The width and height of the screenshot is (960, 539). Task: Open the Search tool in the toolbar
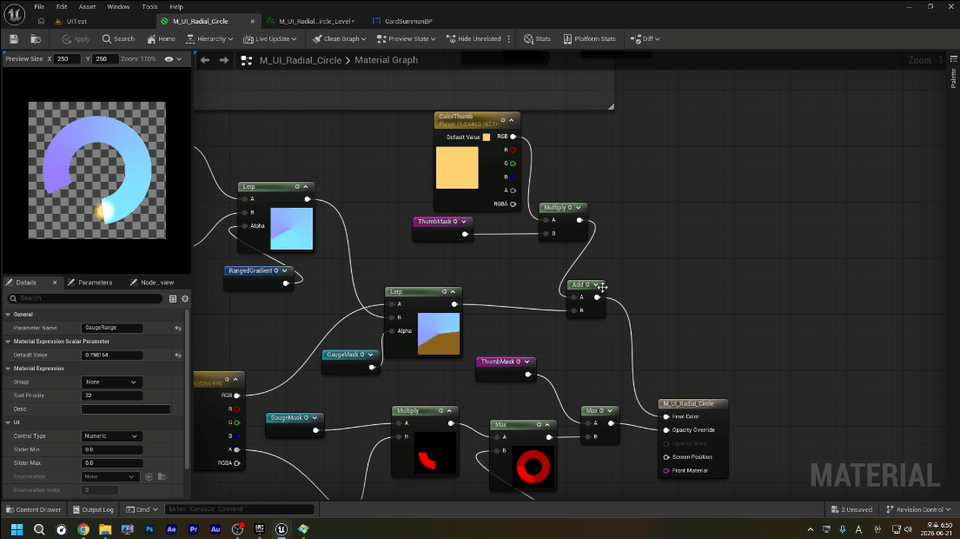click(x=118, y=39)
